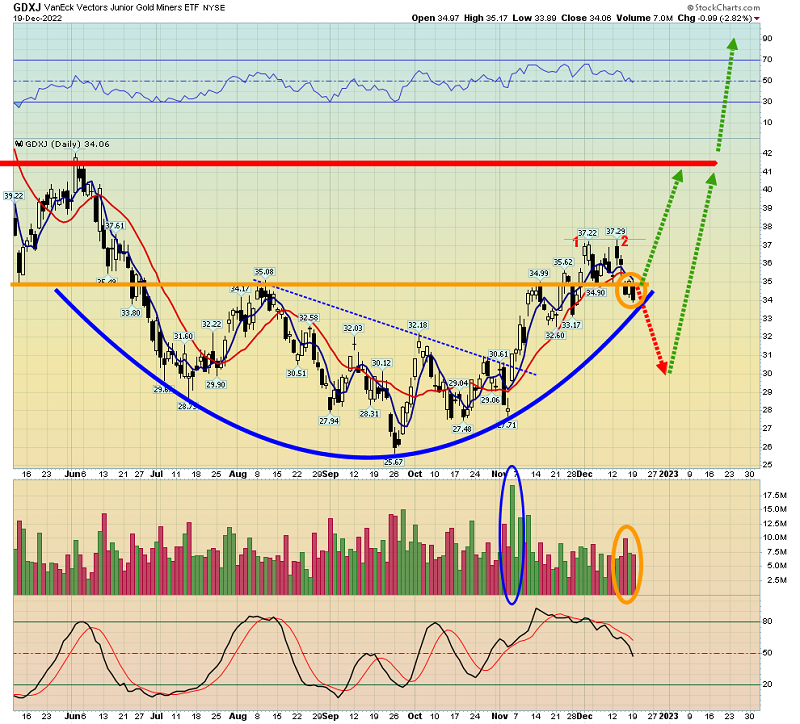Click the 42 label on price axis

coord(767,153)
